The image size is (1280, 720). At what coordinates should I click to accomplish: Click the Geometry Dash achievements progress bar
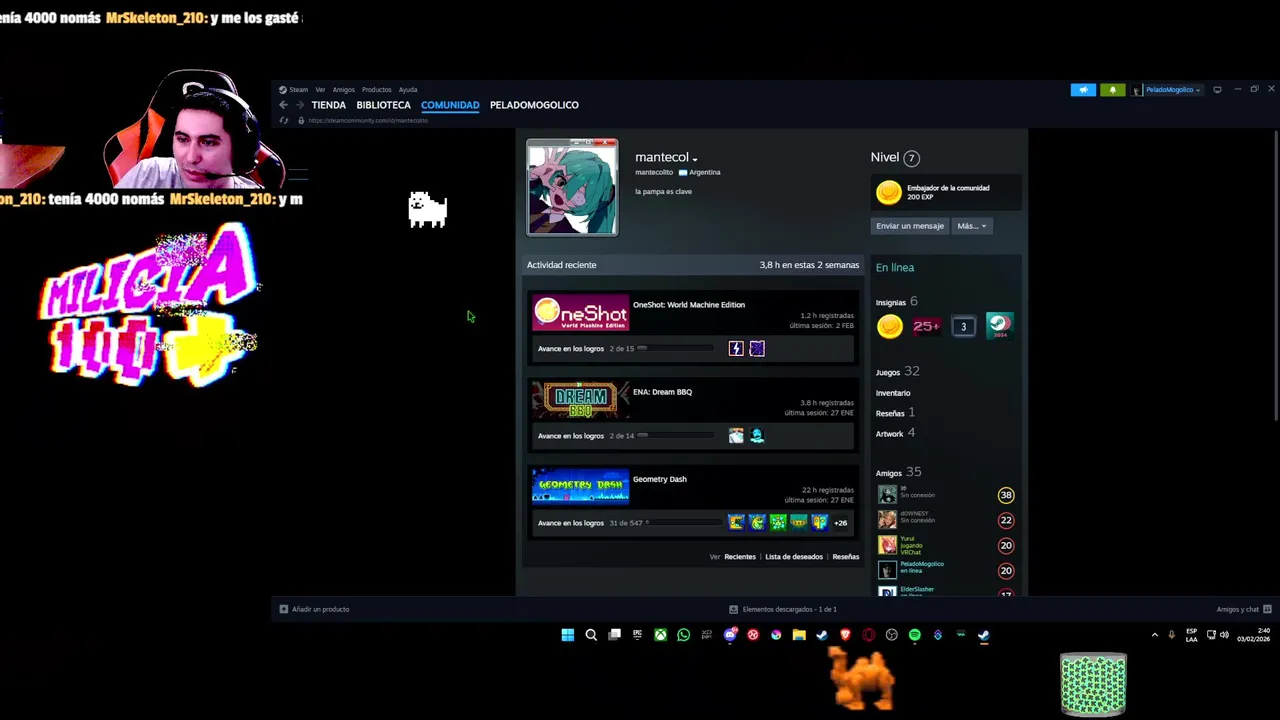point(683,522)
